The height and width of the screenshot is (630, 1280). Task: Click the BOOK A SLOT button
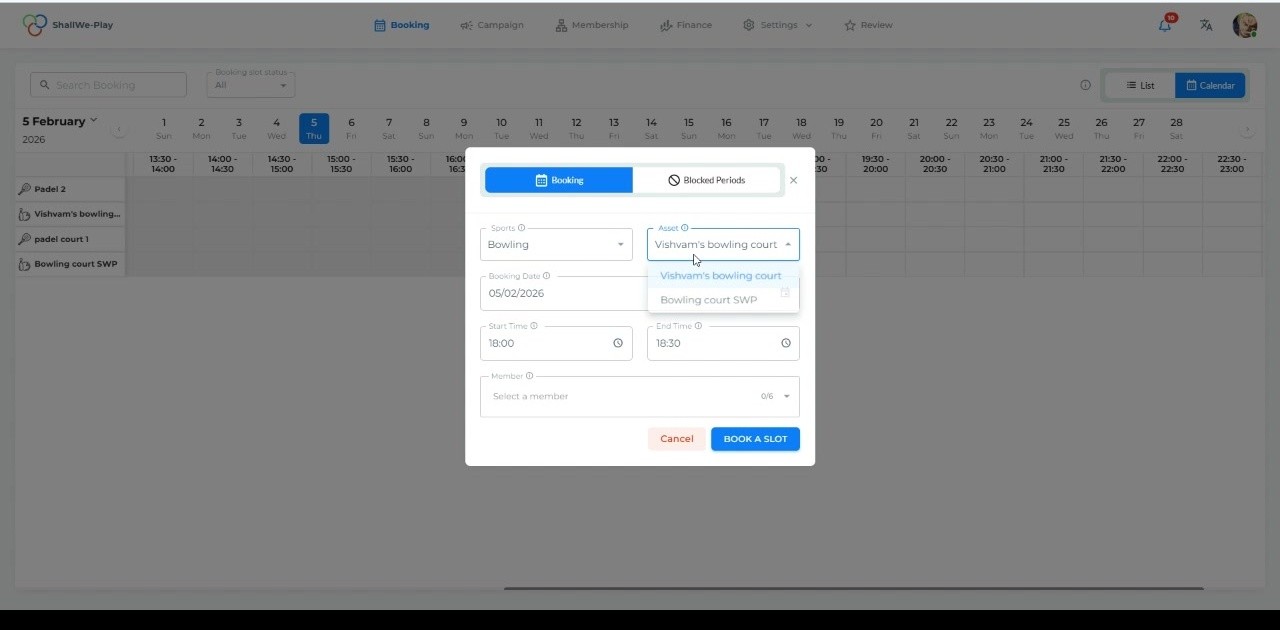point(755,438)
